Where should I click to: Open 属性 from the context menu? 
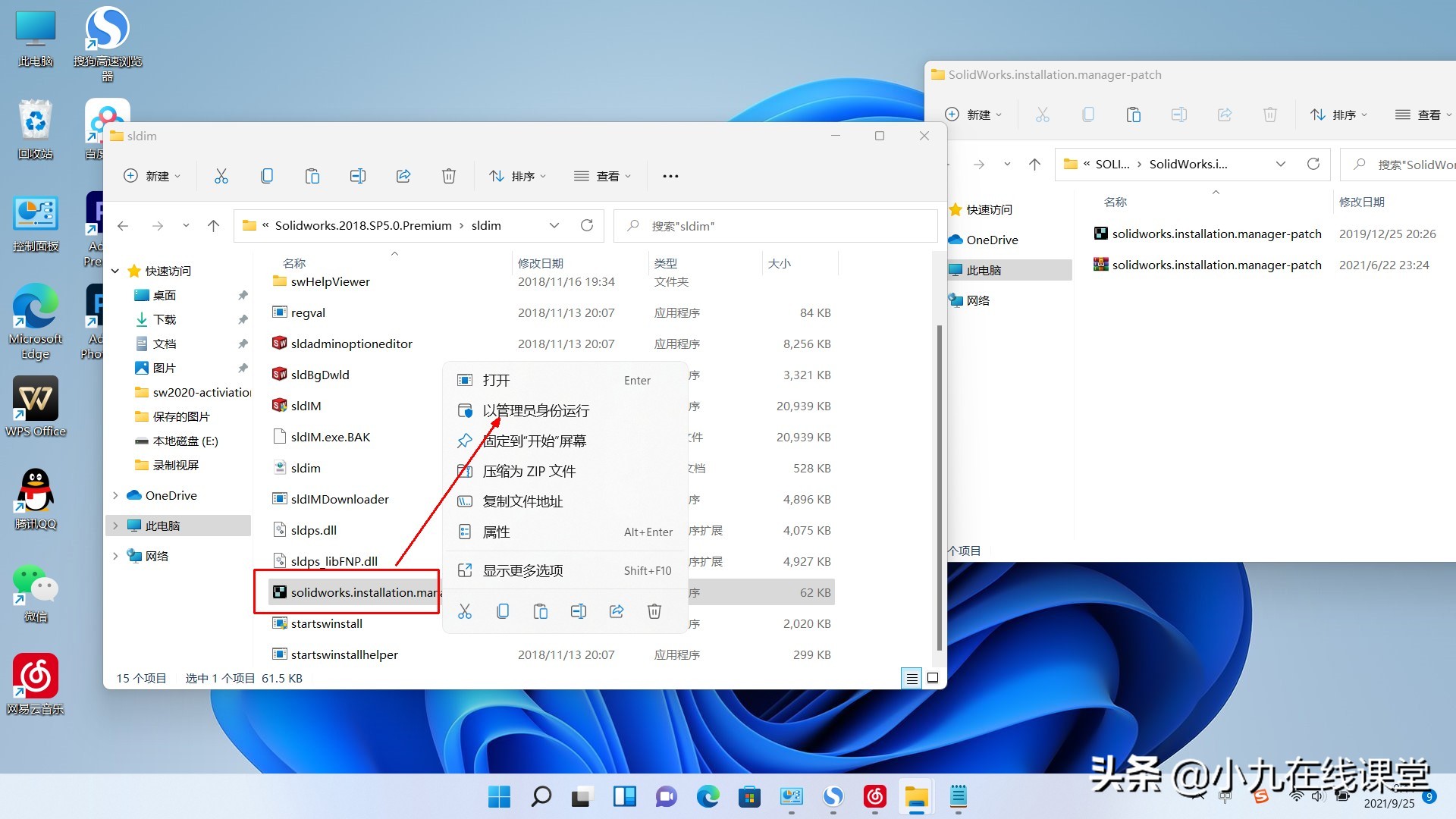(x=497, y=532)
